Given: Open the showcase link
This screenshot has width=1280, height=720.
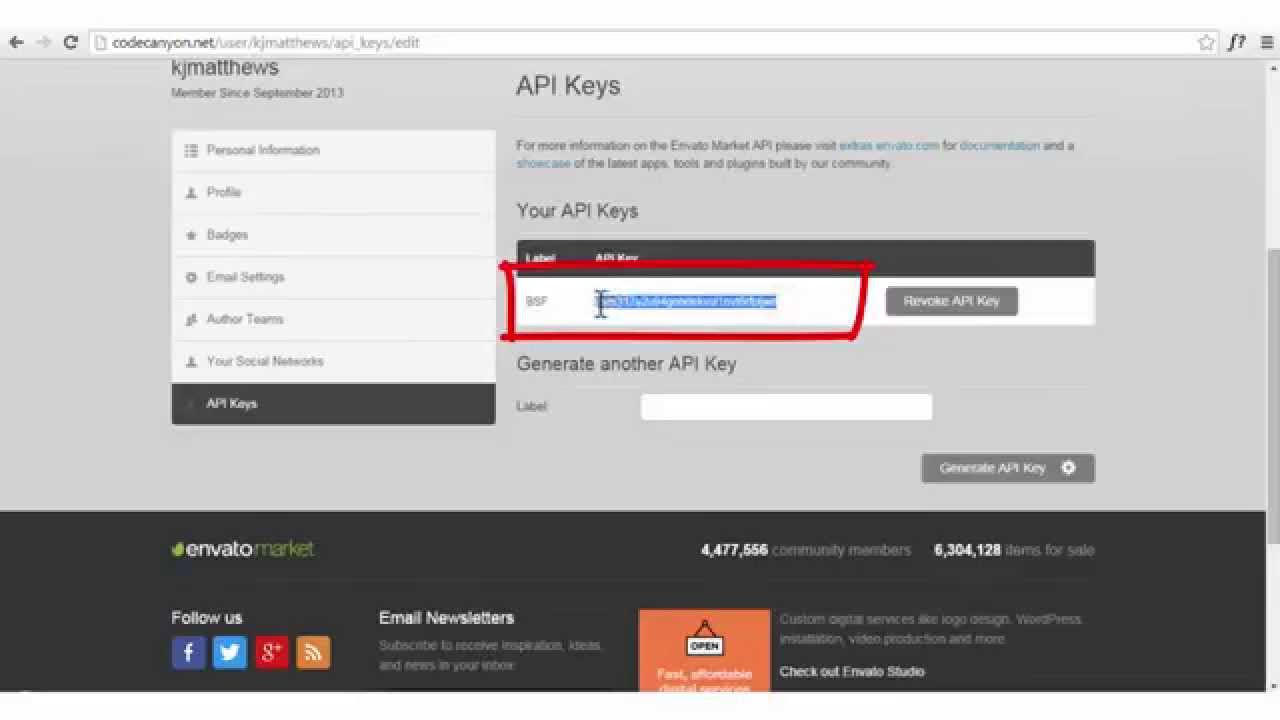Looking at the screenshot, I should point(543,163).
